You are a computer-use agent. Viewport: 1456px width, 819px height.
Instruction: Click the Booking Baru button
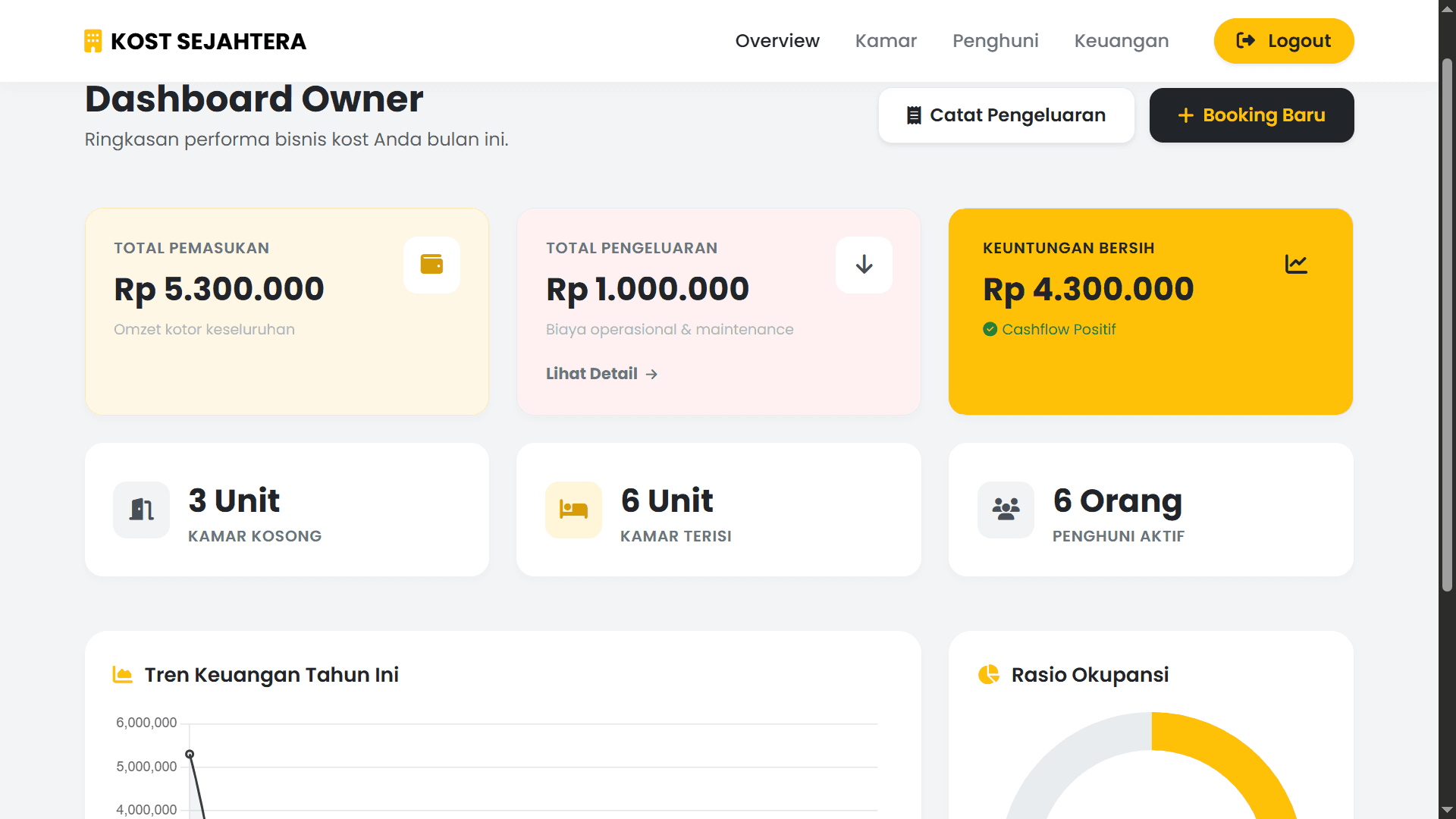click(1251, 115)
